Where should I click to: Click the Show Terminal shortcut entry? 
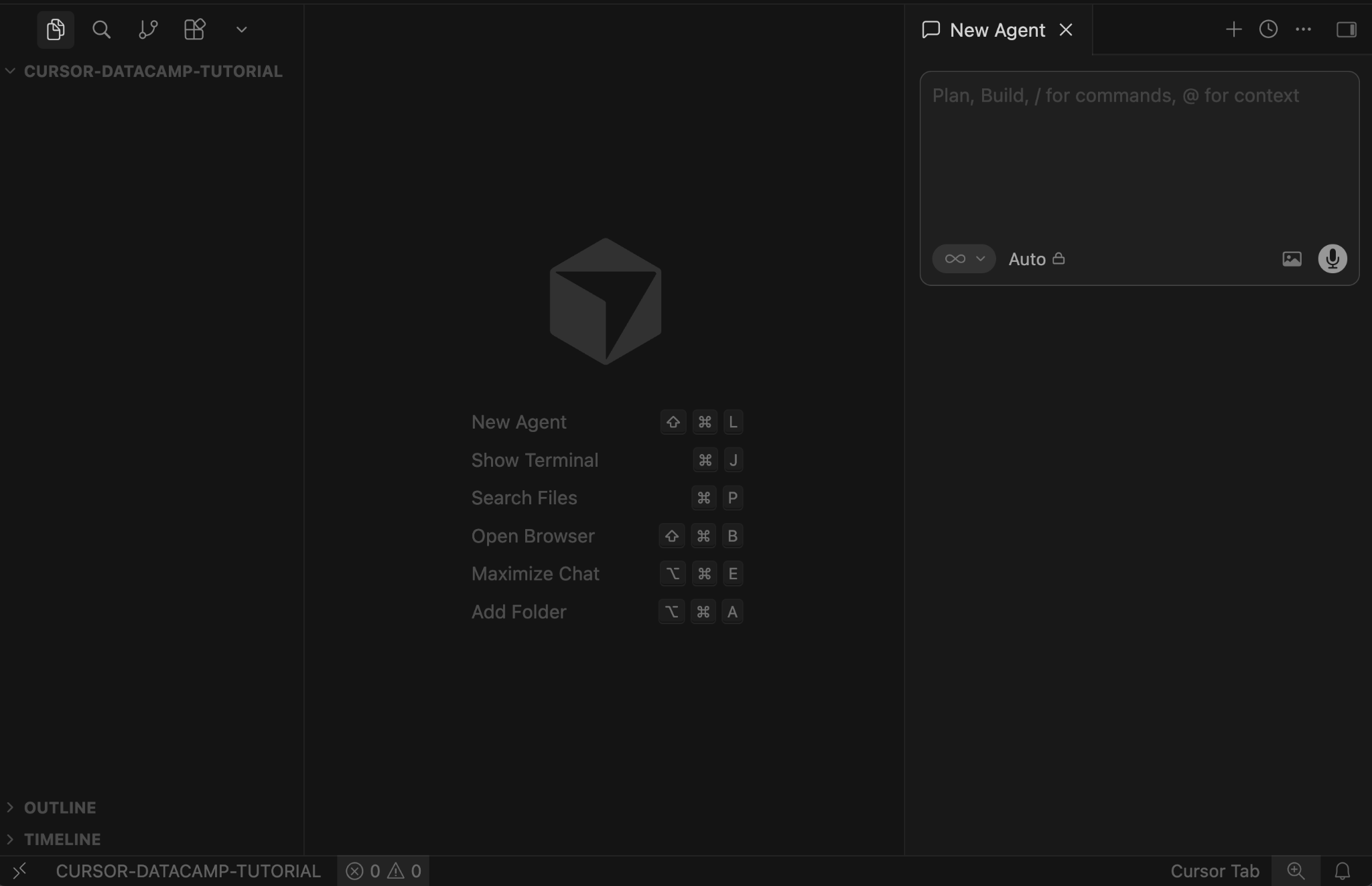click(535, 460)
